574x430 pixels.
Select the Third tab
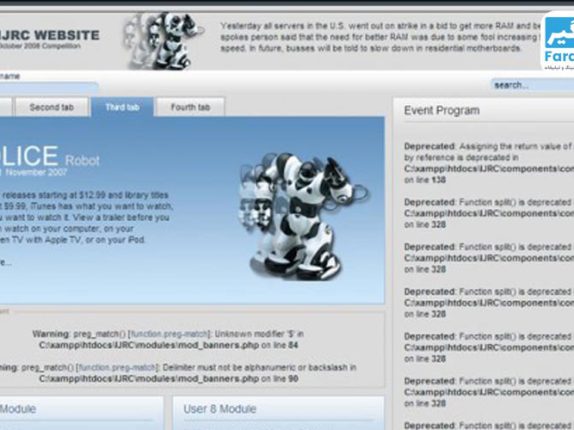[x=122, y=107]
